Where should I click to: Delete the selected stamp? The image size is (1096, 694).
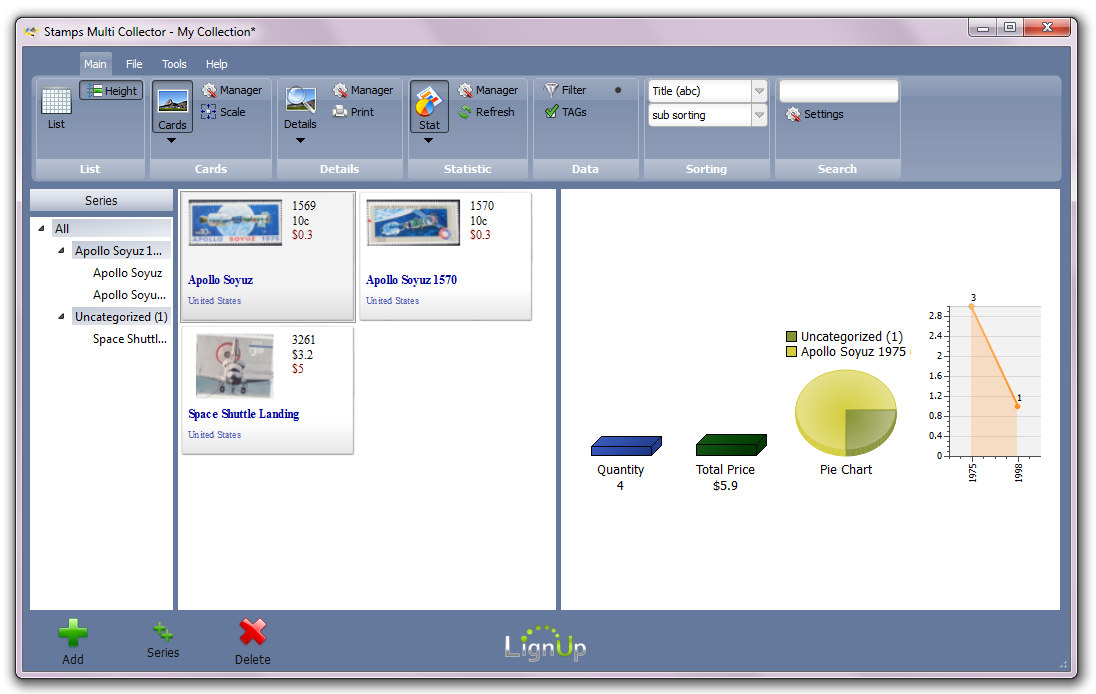click(x=252, y=641)
